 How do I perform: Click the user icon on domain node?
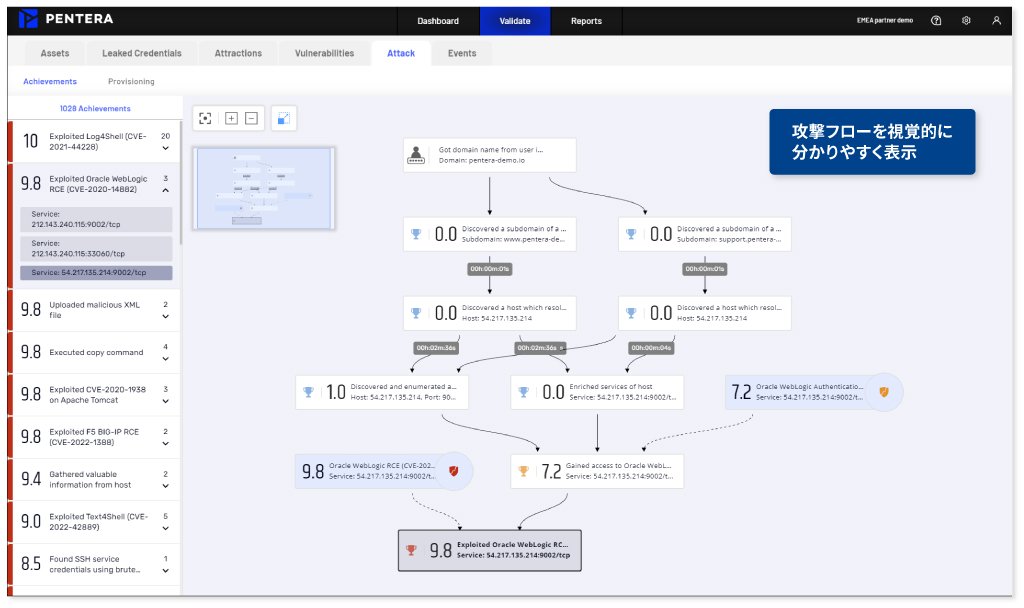click(416, 155)
